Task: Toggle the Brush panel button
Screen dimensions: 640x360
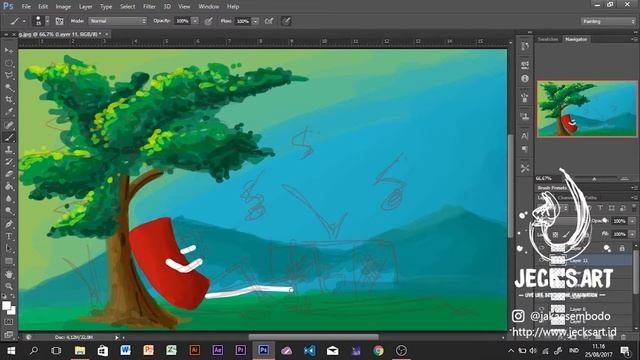Action: tap(60, 21)
